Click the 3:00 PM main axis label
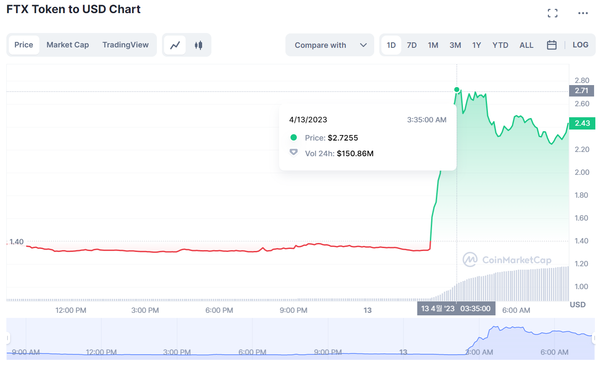The width and height of the screenshot is (600, 367). pyautogui.click(x=145, y=310)
